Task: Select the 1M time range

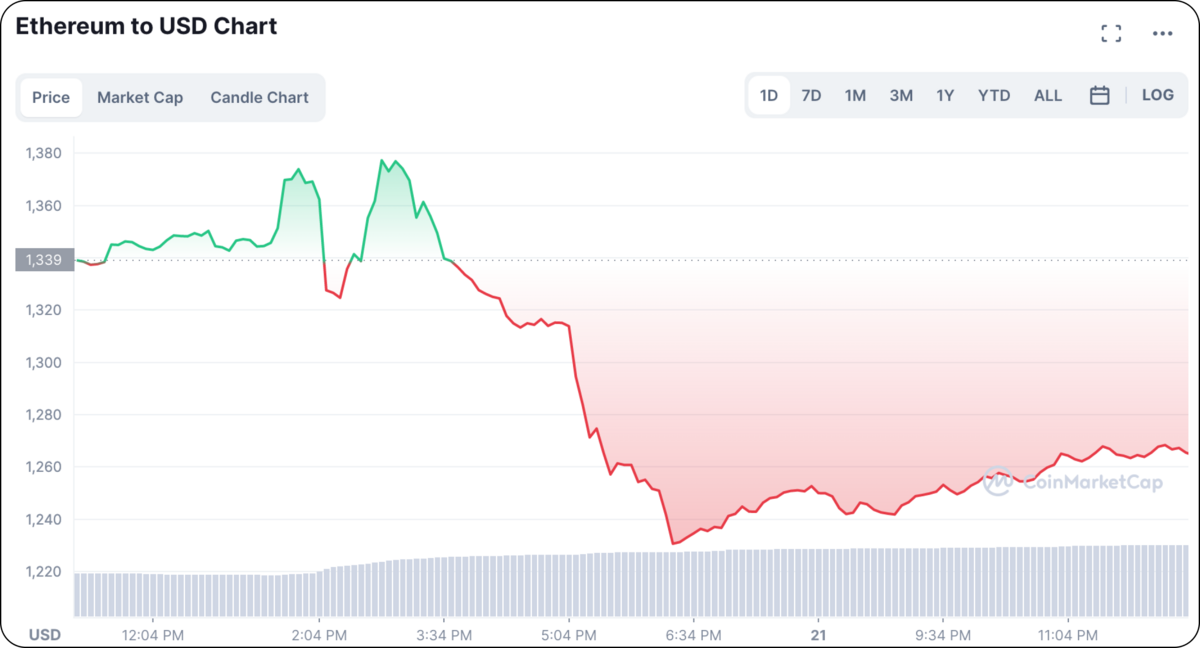Action: [x=855, y=96]
